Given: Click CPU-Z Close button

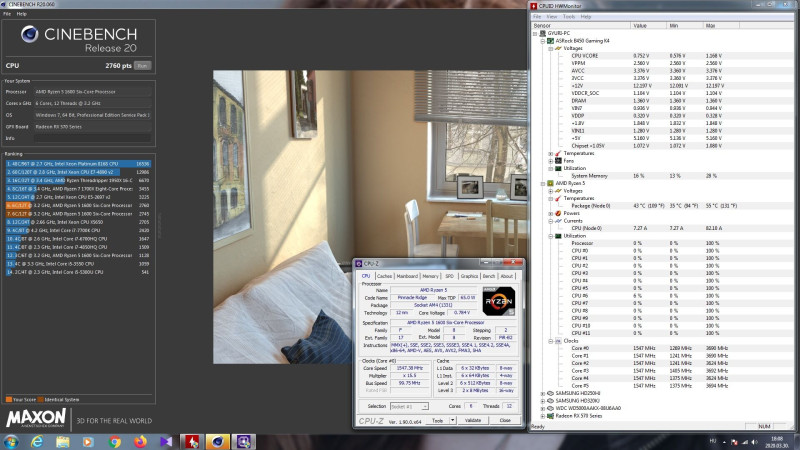Looking at the screenshot, I should [505, 420].
